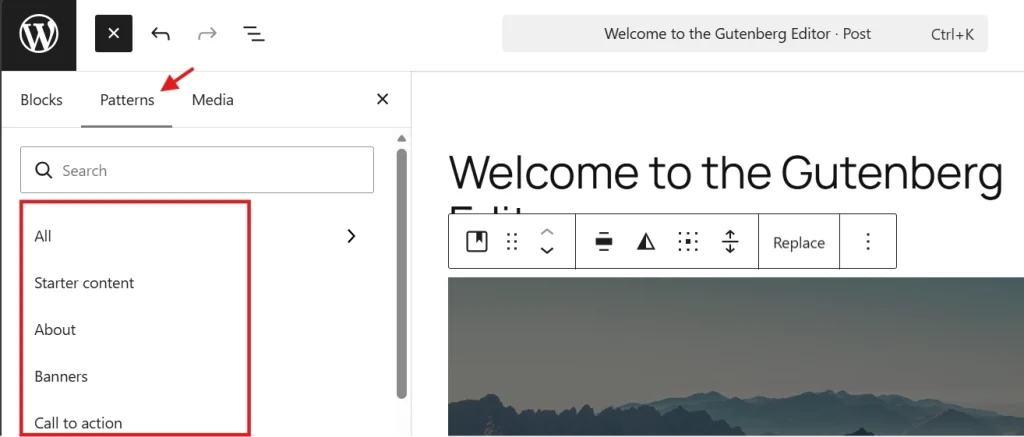
Task: Move the block down
Action: click(547, 250)
